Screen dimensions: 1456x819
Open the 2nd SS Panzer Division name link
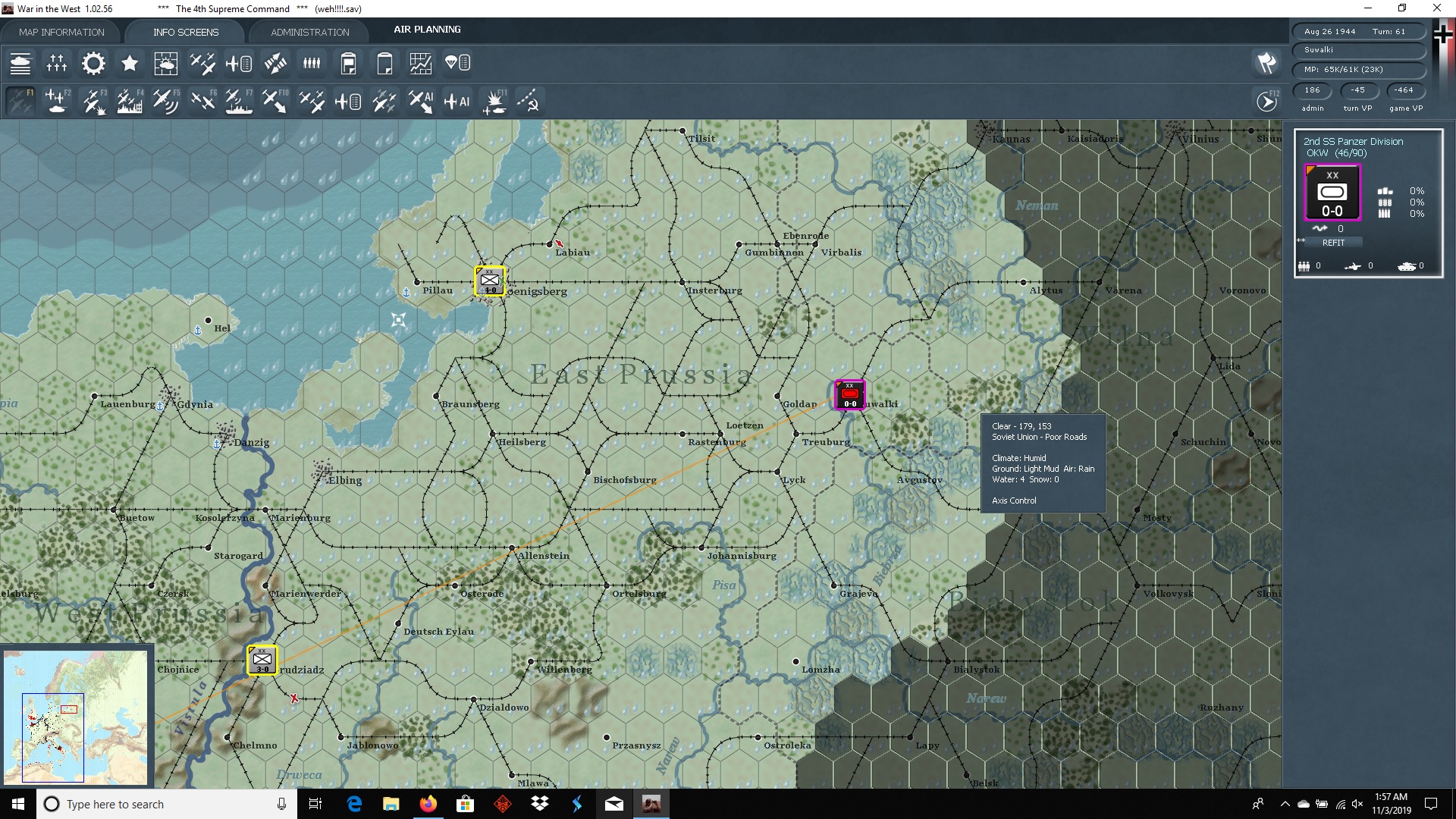click(x=1353, y=142)
